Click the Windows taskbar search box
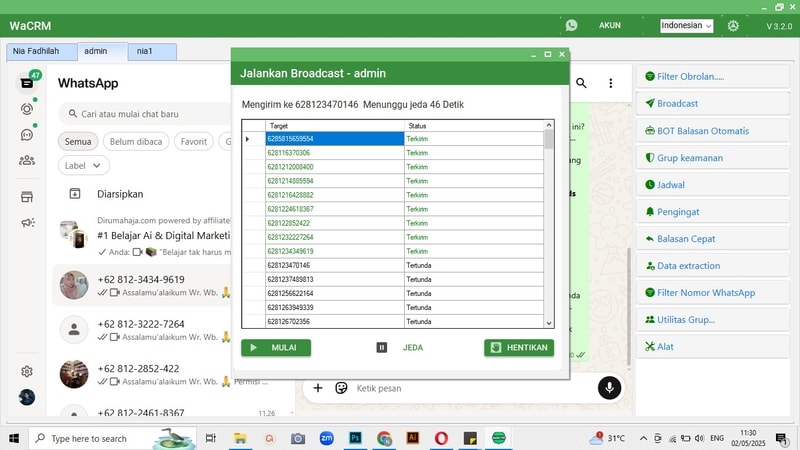 [x=112, y=438]
